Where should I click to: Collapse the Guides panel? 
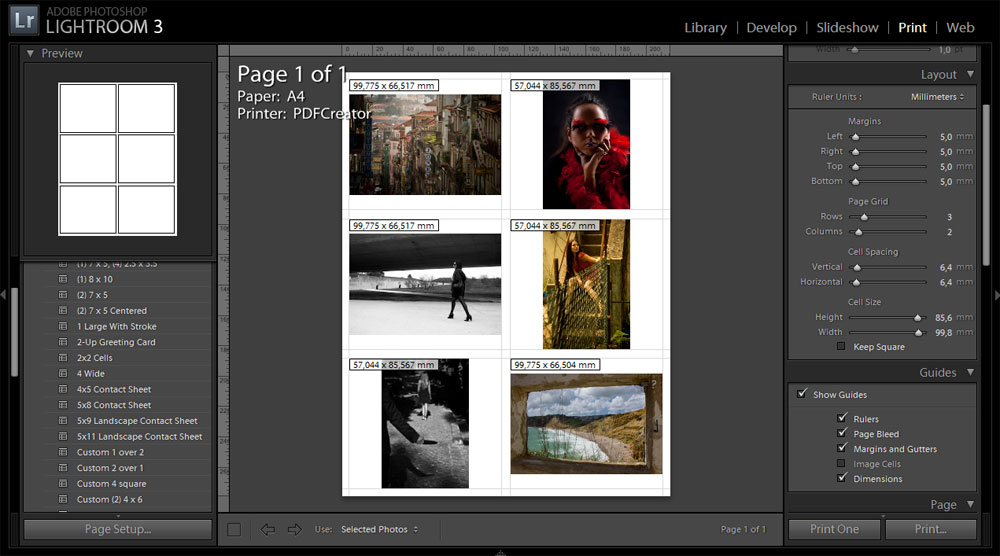970,372
